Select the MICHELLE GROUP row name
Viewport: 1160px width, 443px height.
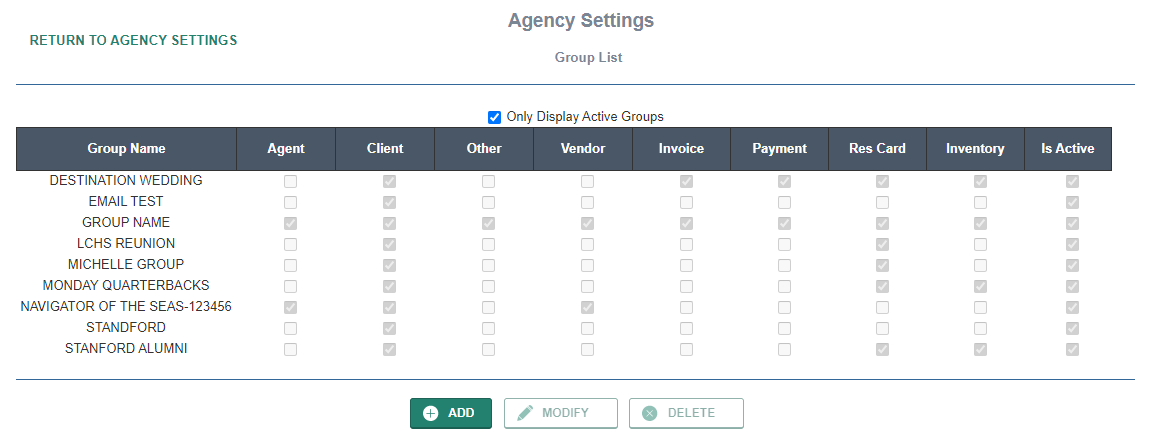126,265
